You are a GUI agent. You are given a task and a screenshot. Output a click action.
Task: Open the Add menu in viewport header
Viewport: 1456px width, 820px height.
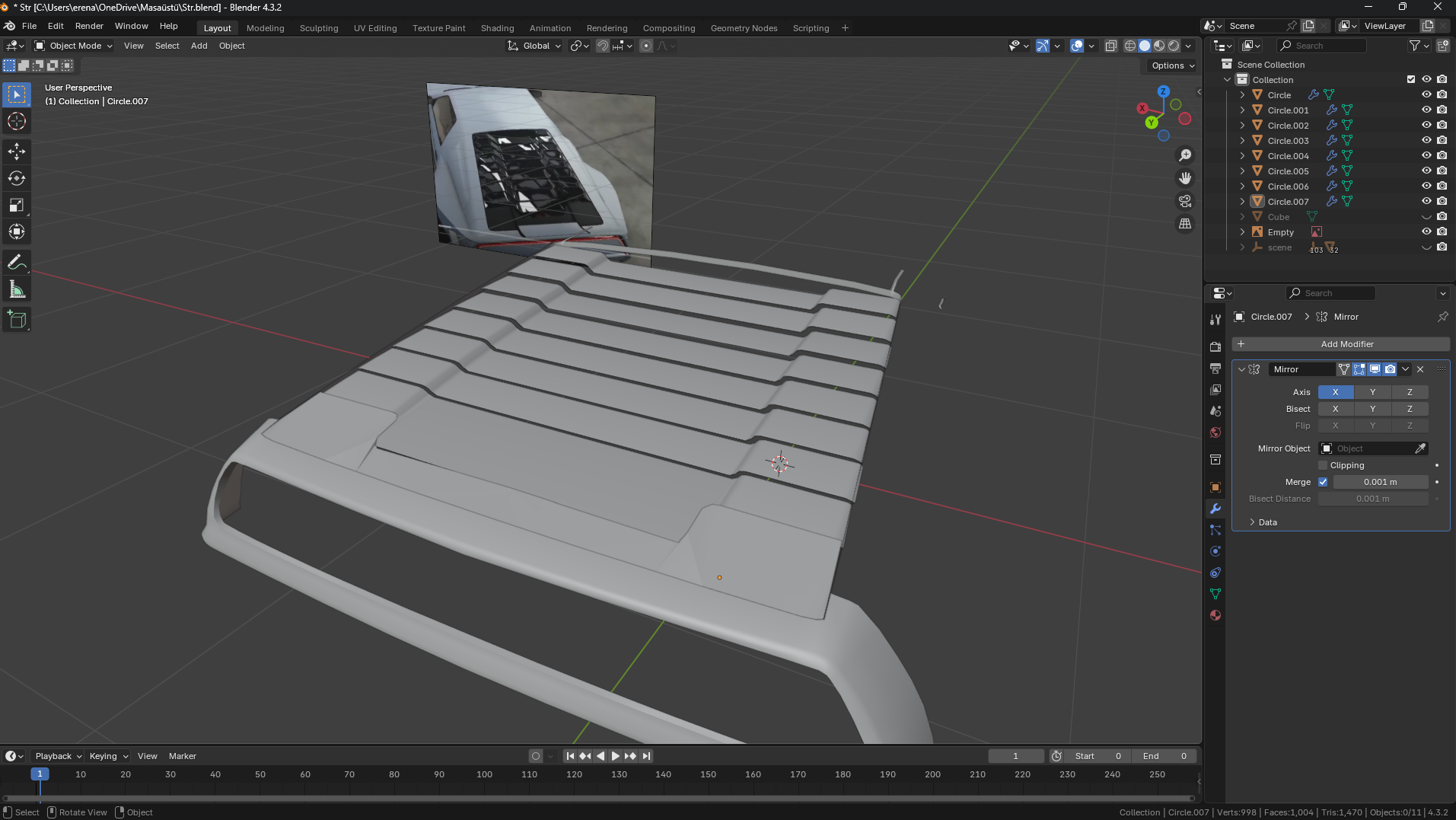click(199, 46)
